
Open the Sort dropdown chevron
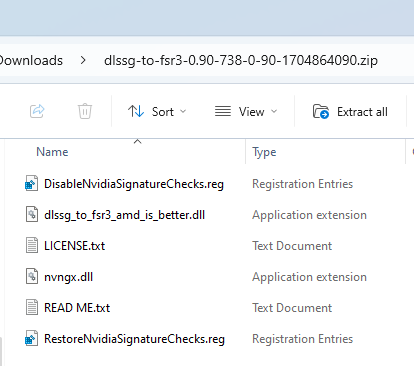pos(183,111)
